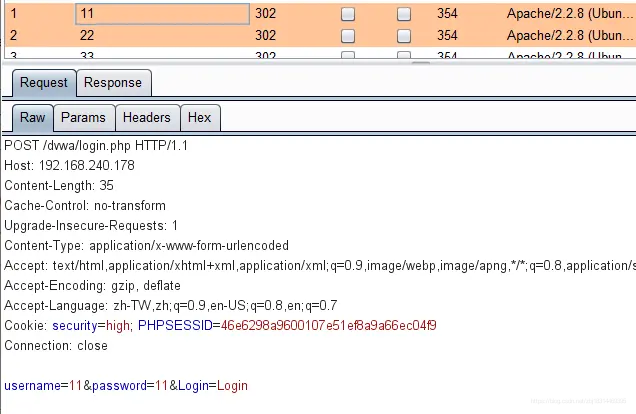Click the Content-Type header line
Image resolution: width=636 pixels, height=414 pixels.
coord(146,245)
